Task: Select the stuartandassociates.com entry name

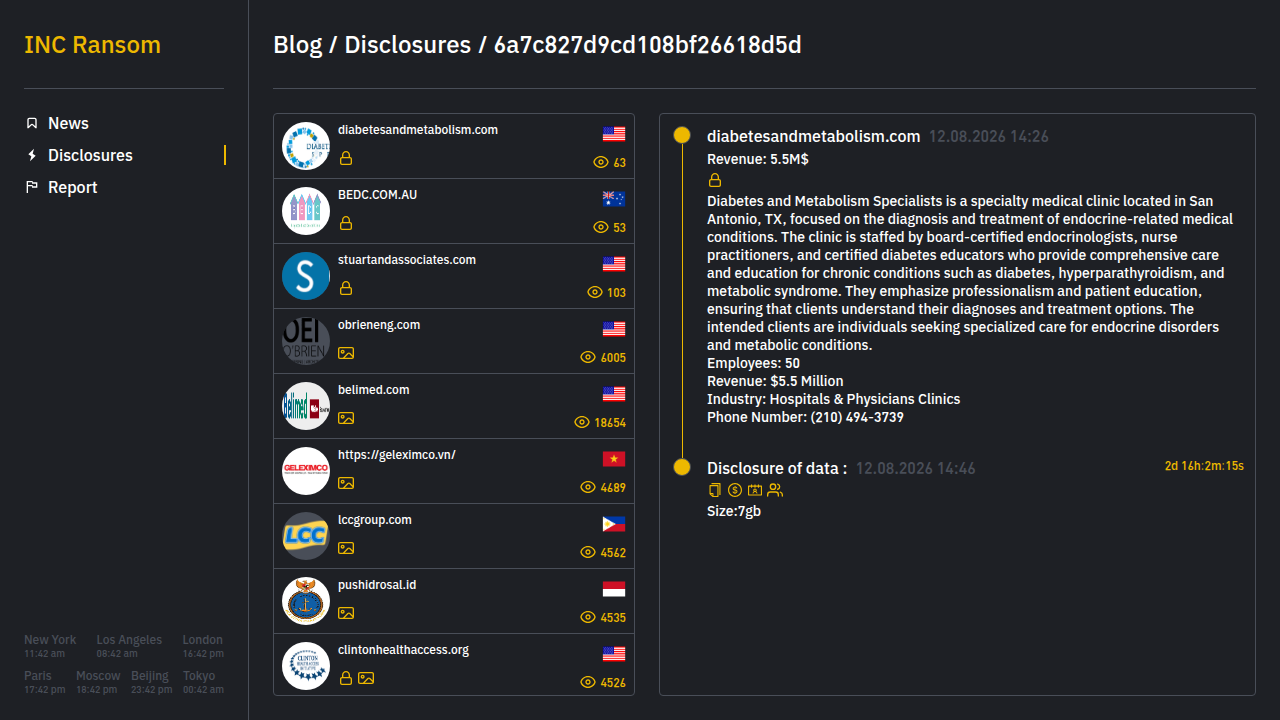Action: coord(407,260)
